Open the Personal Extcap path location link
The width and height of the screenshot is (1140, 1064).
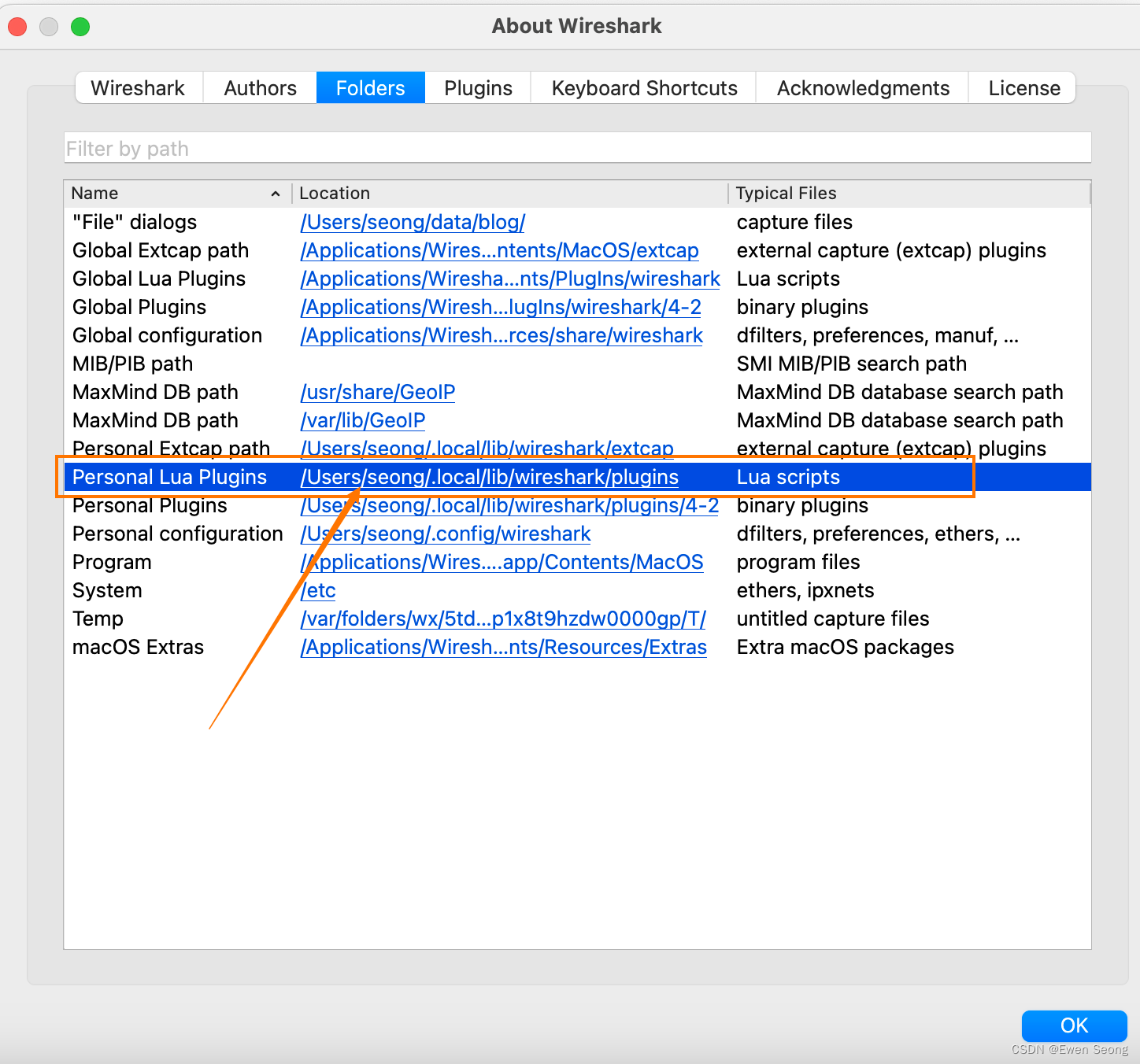tap(487, 449)
